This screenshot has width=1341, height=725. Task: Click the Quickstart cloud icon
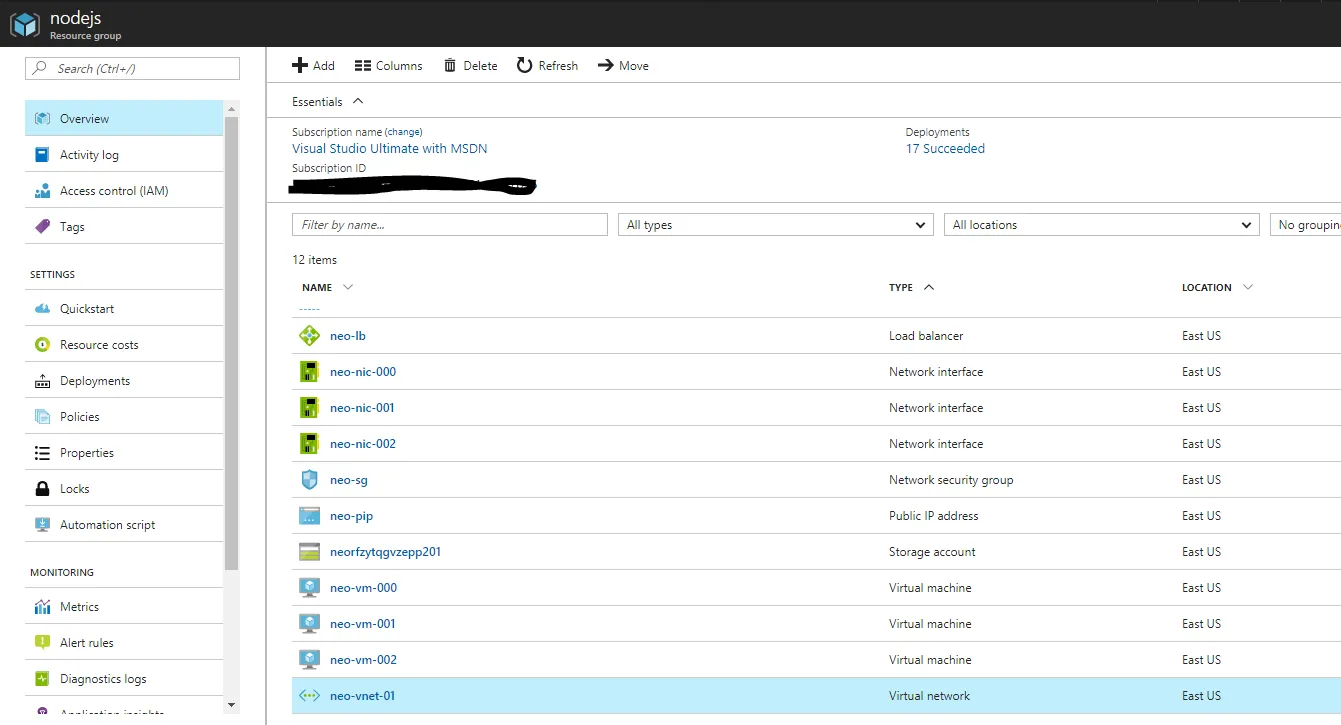point(42,309)
